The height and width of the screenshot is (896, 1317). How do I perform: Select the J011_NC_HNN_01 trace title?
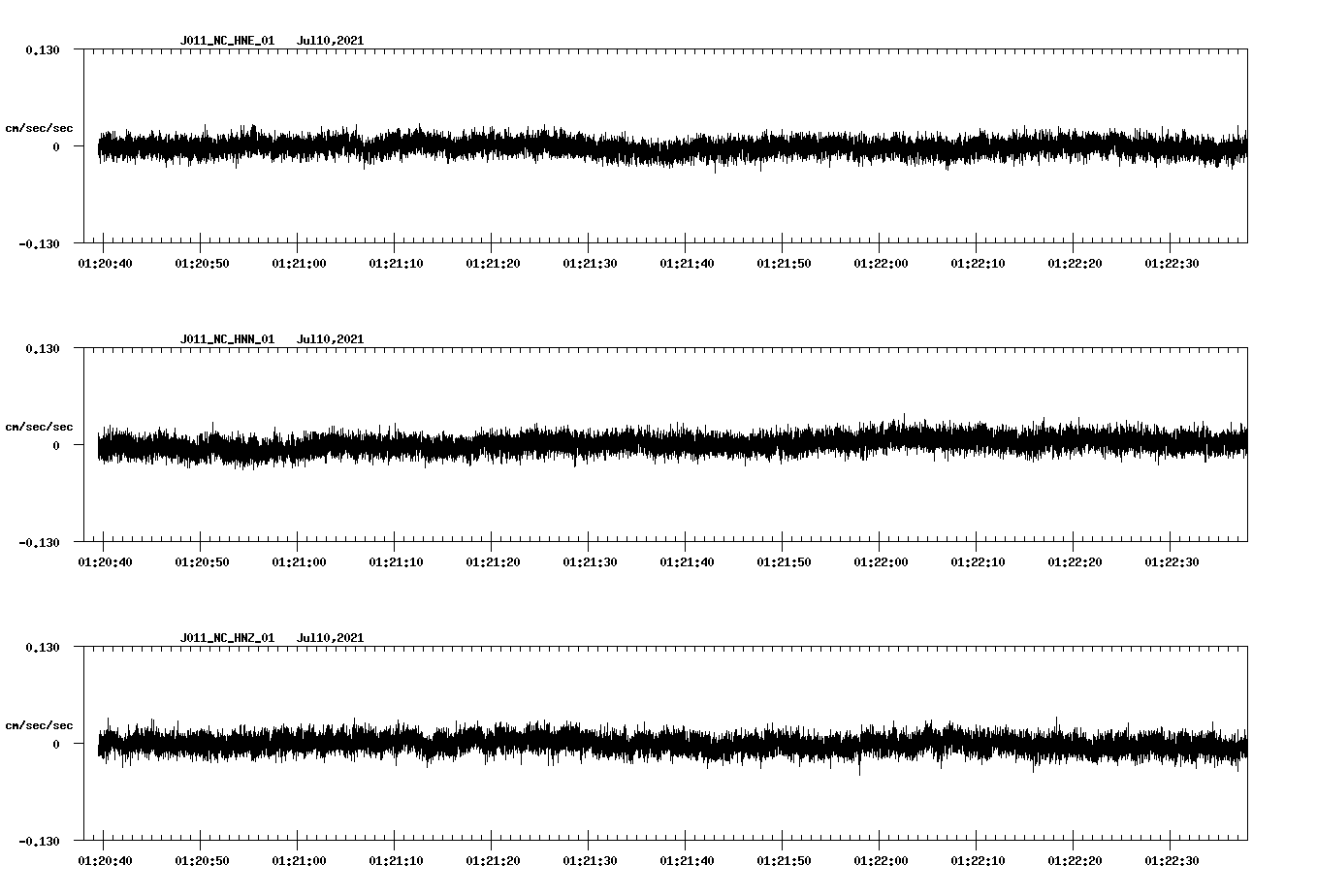pyautogui.click(x=226, y=338)
